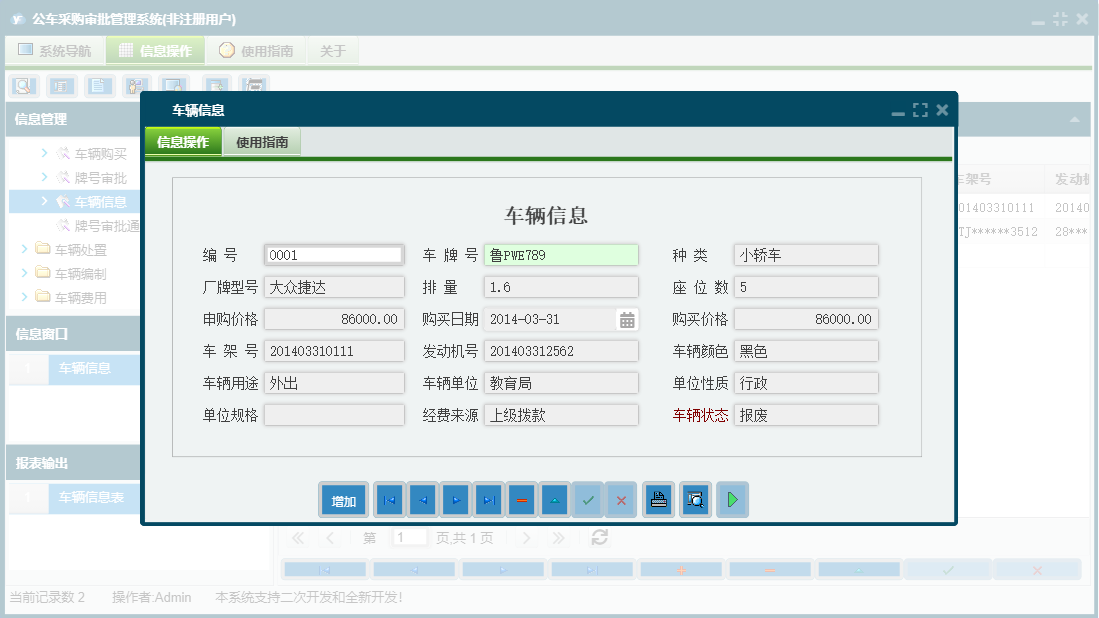Jump to the last record
The height and width of the screenshot is (618, 1099).
[488, 499]
